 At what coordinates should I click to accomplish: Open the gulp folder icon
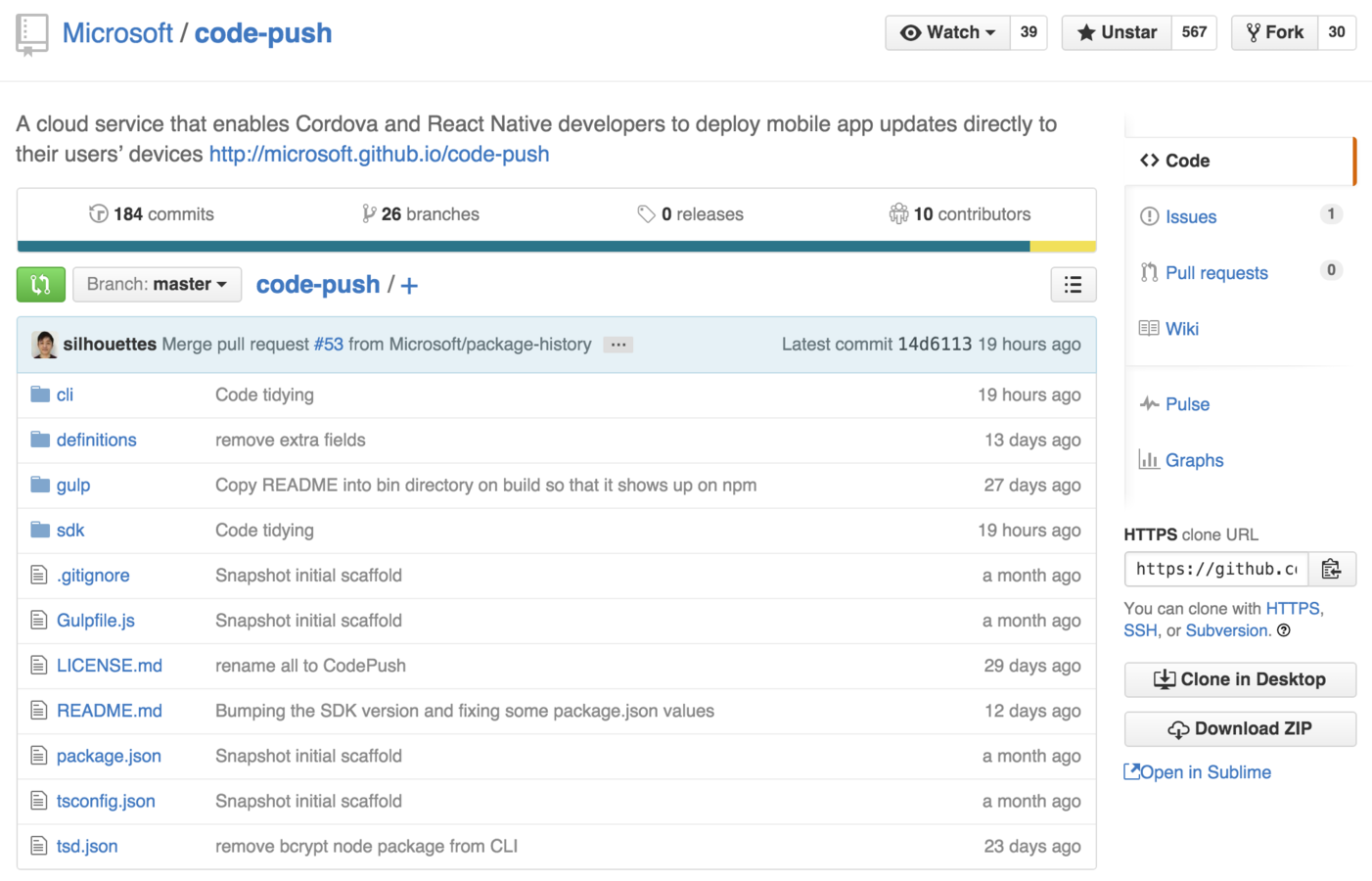(40, 485)
